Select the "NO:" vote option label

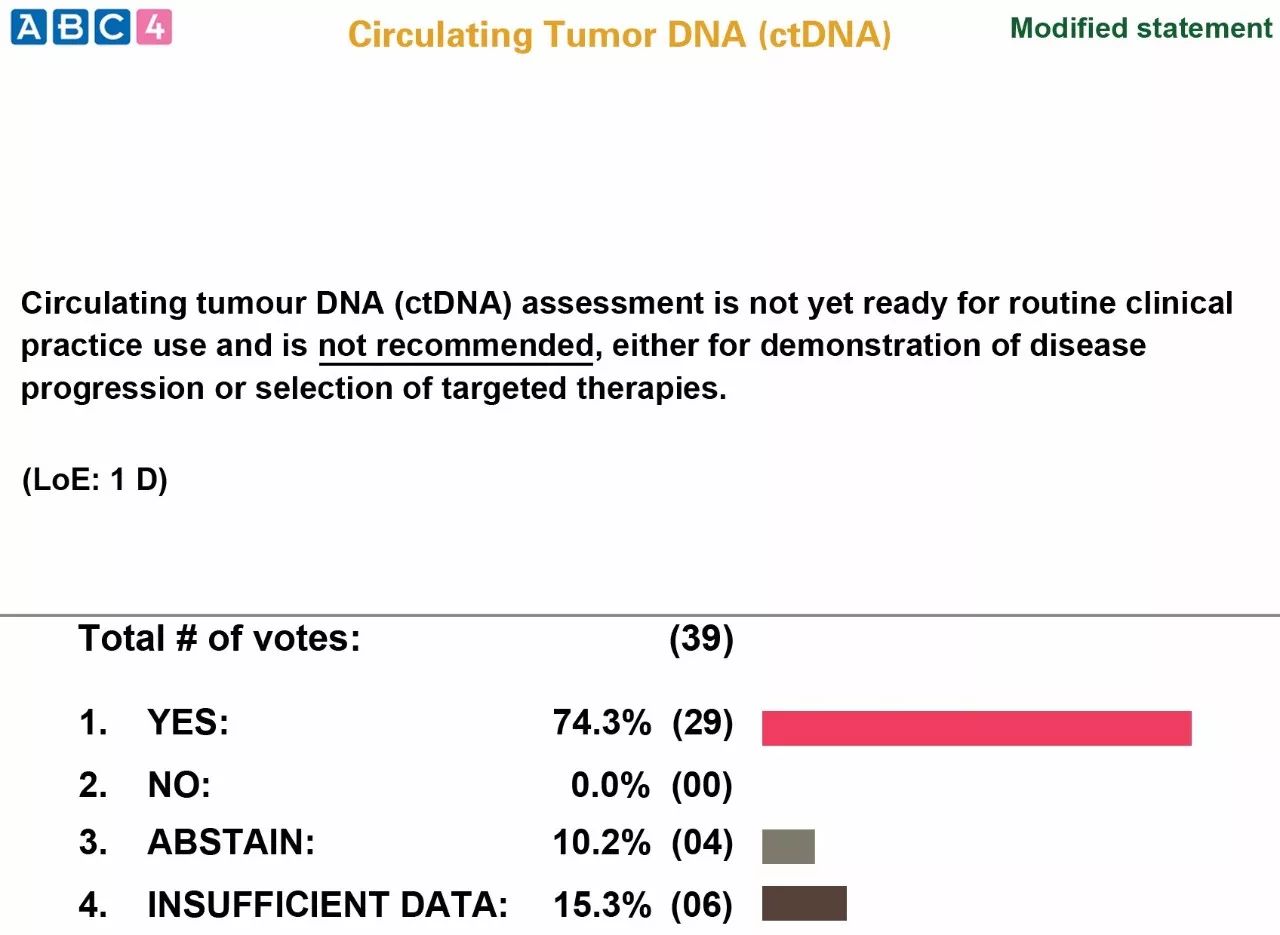click(x=179, y=786)
